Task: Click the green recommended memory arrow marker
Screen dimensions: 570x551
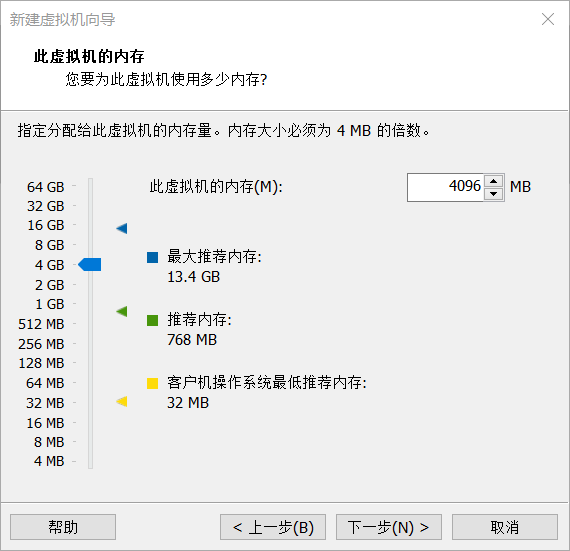Action: (x=122, y=311)
